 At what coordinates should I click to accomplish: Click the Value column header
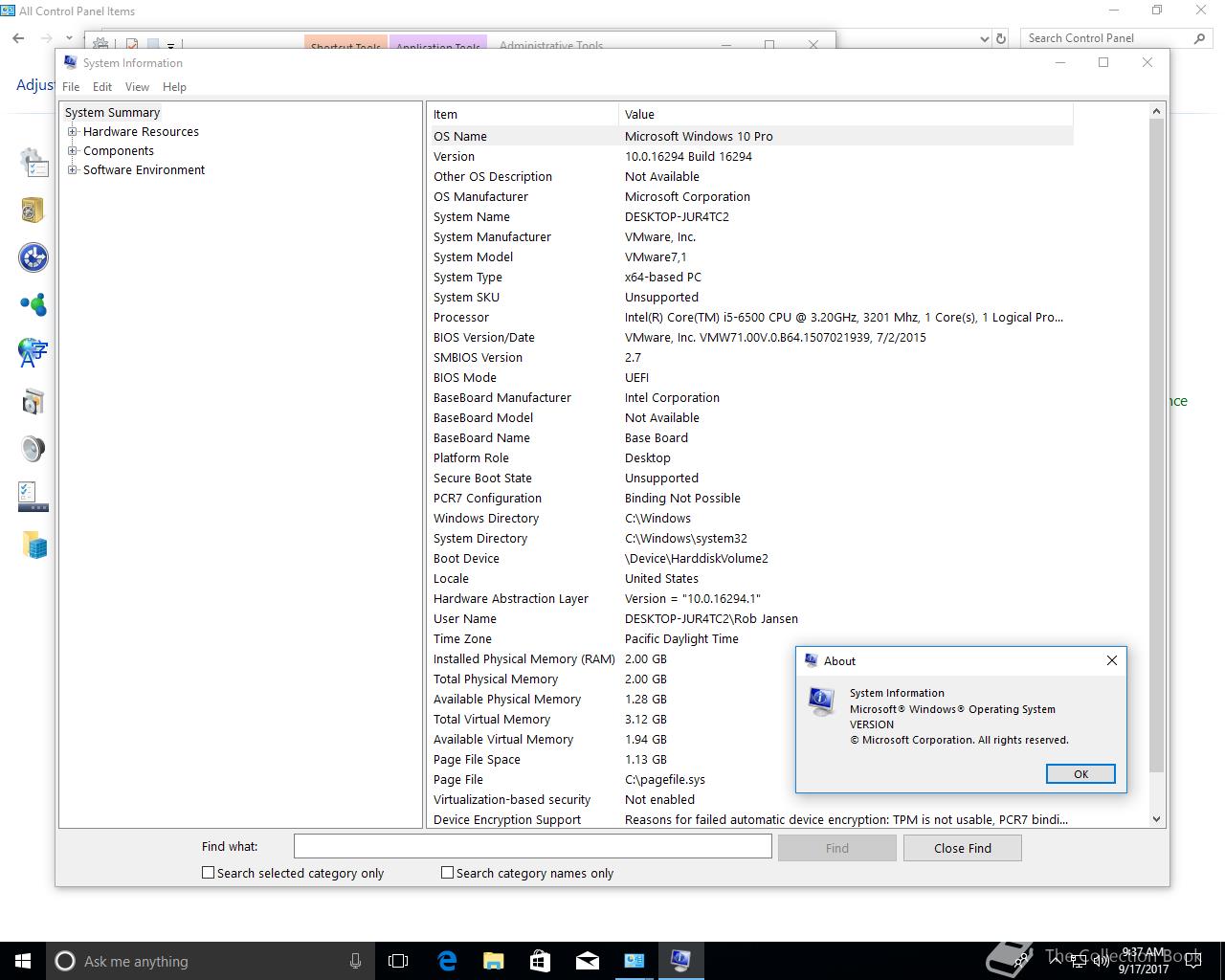(846, 114)
